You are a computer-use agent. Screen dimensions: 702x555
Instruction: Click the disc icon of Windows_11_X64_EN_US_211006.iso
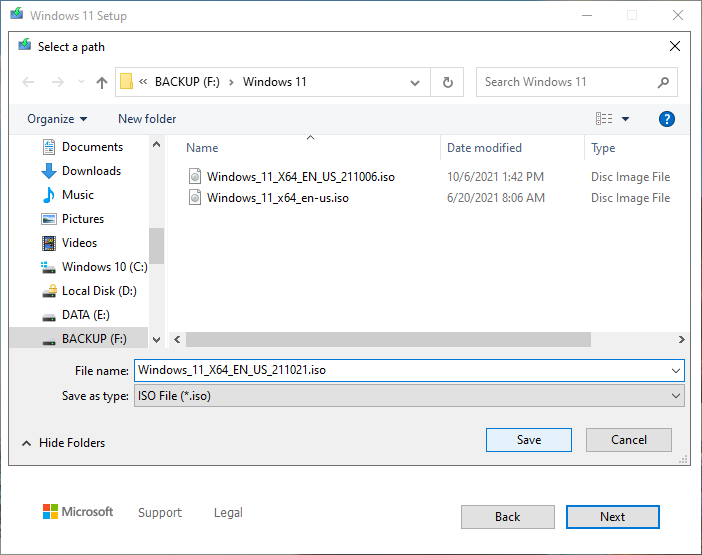(x=195, y=176)
